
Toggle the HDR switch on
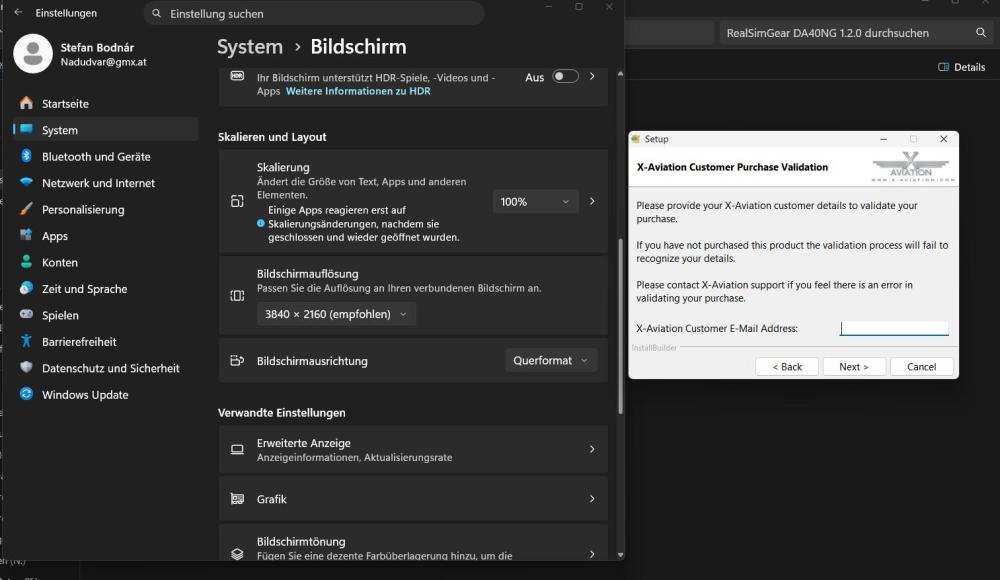[x=565, y=77]
